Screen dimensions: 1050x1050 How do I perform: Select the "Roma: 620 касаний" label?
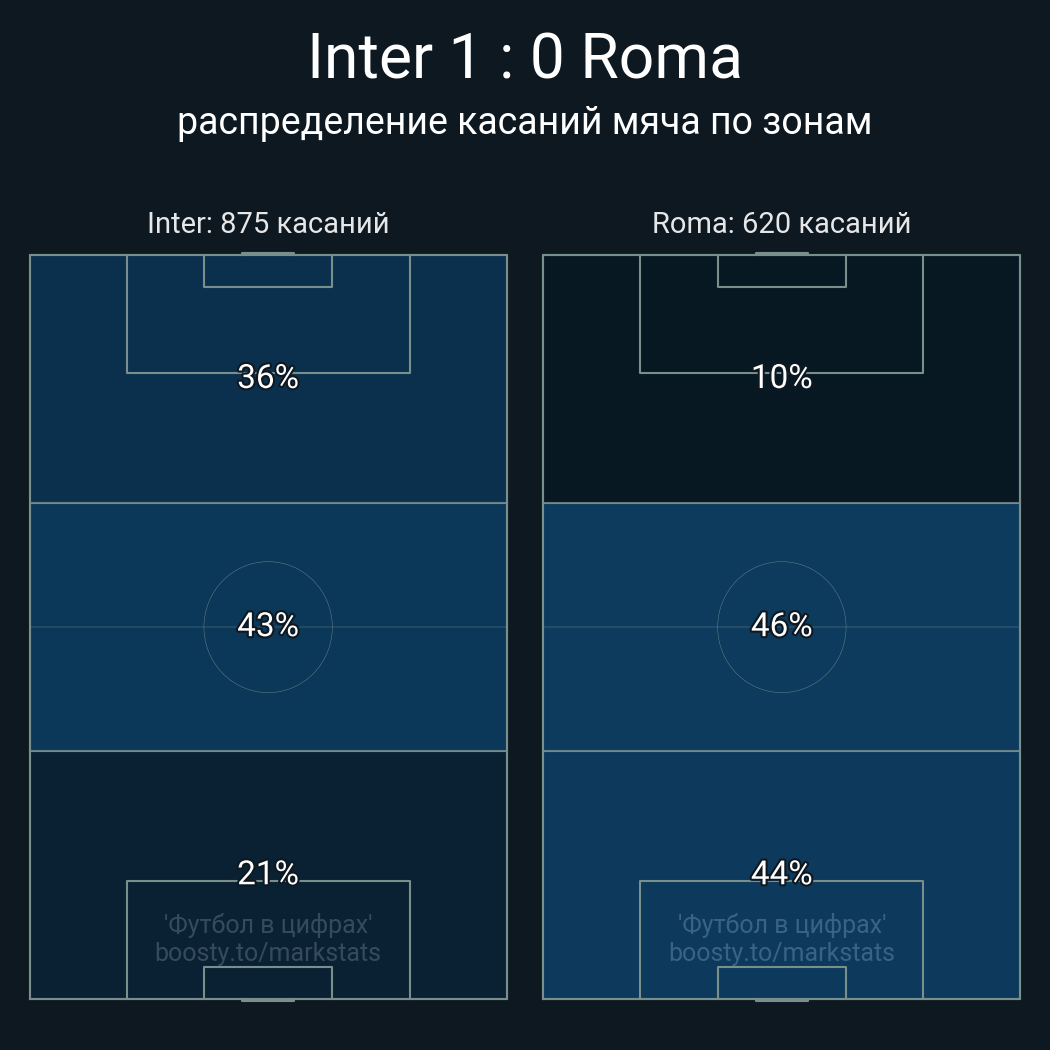[x=781, y=223]
